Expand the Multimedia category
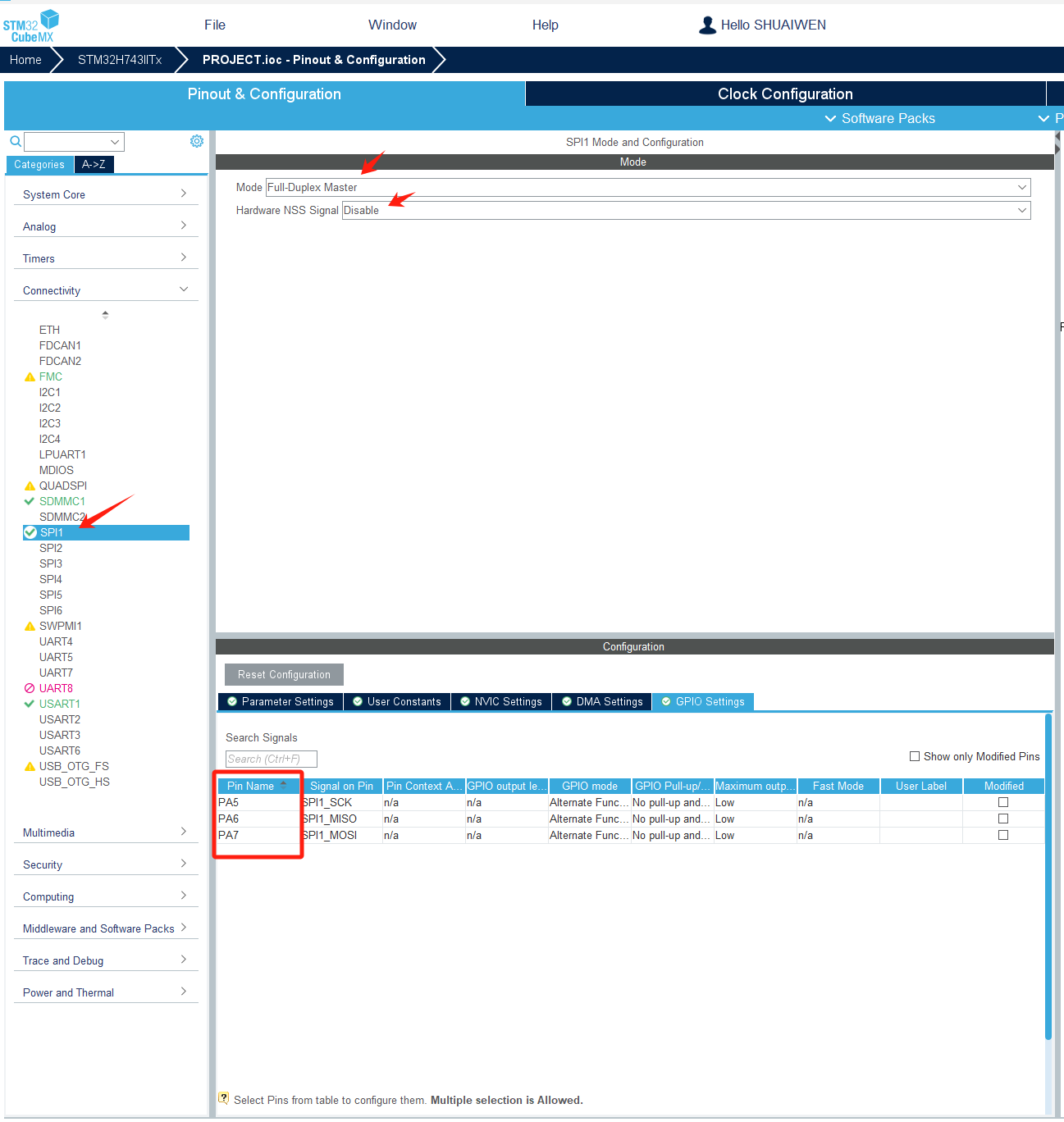Viewport: 1064px width, 1122px height. tap(106, 832)
